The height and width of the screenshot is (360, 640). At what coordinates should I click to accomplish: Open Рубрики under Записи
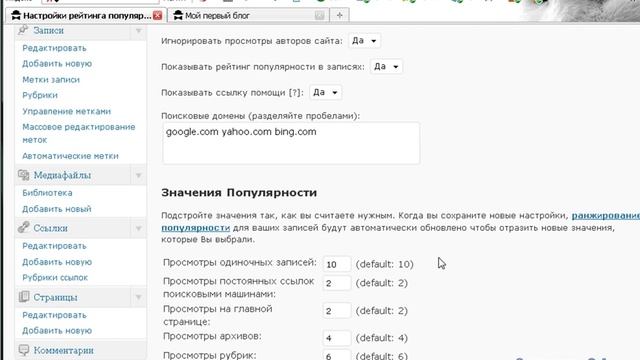pyautogui.click(x=40, y=95)
